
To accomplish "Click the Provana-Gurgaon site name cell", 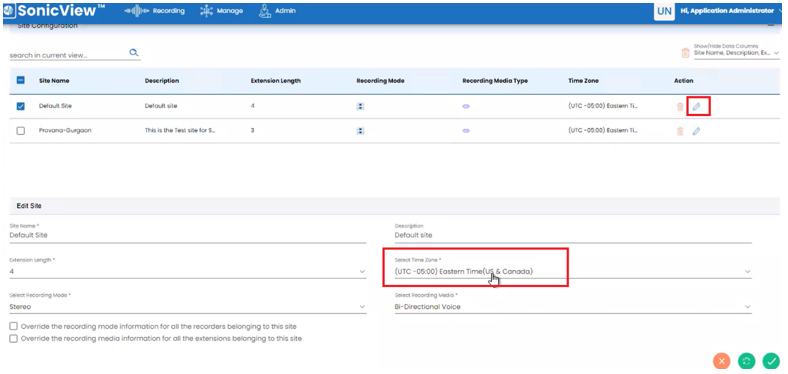I will [65, 131].
